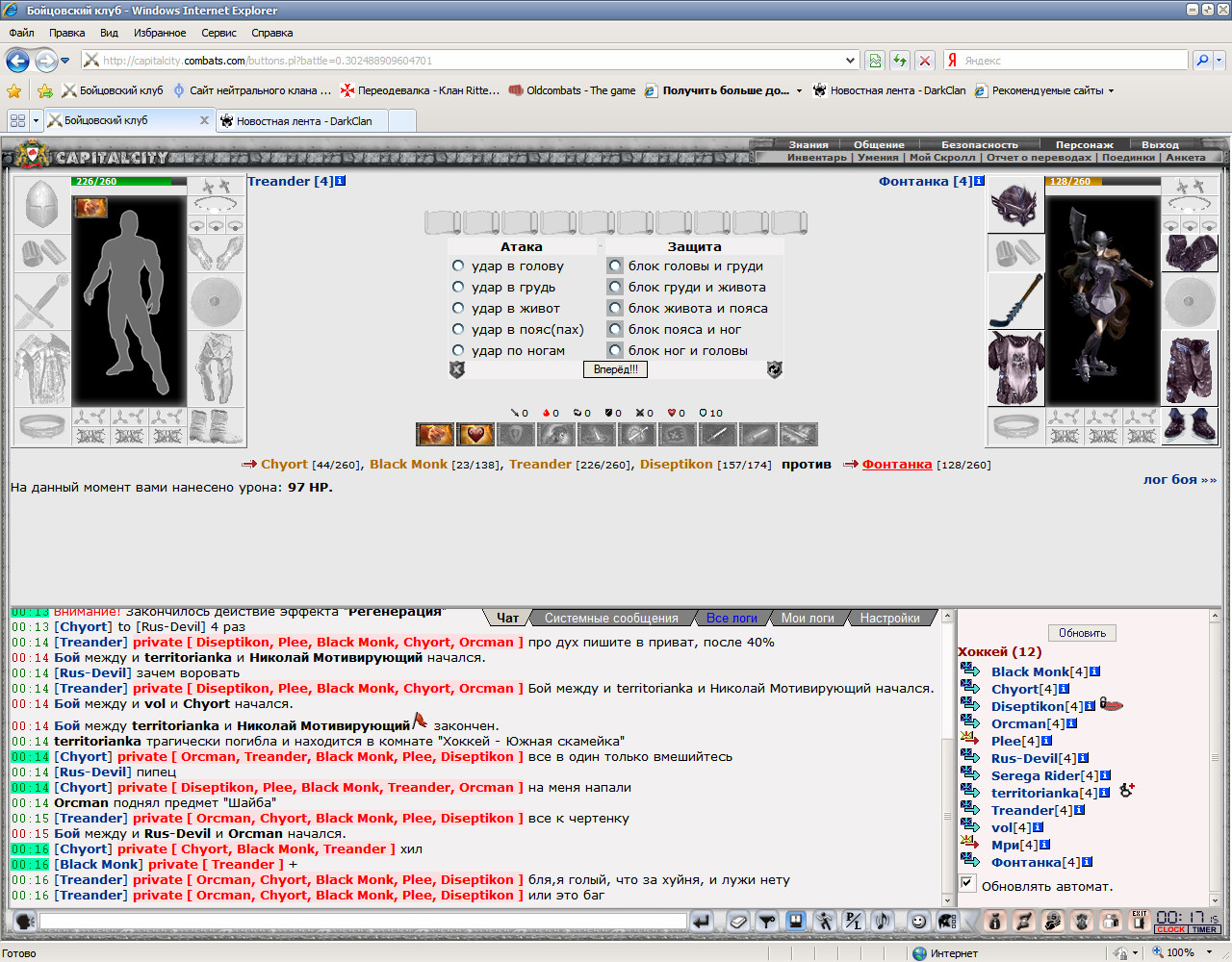
Task: Toggle the Обновлять автомат checkbox
Action: point(968,884)
